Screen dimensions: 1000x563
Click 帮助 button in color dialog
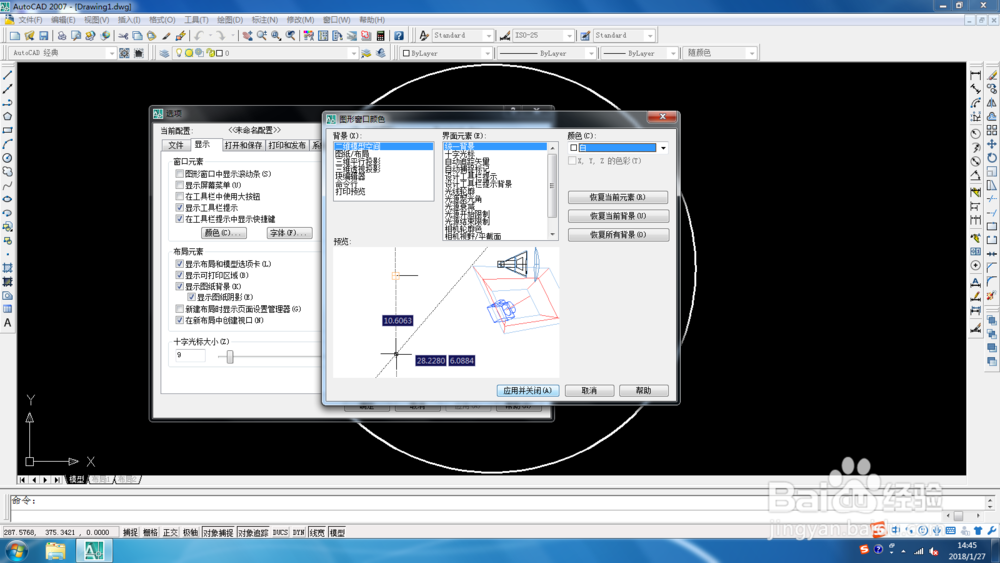pyautogui.click(x=643, y=390)
